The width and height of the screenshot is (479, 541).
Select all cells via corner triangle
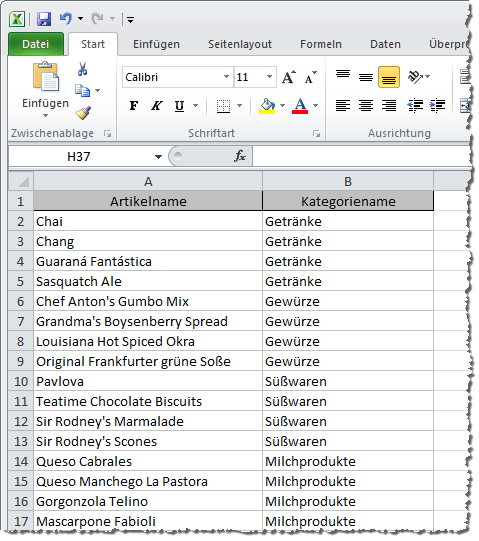pos(21,181)
